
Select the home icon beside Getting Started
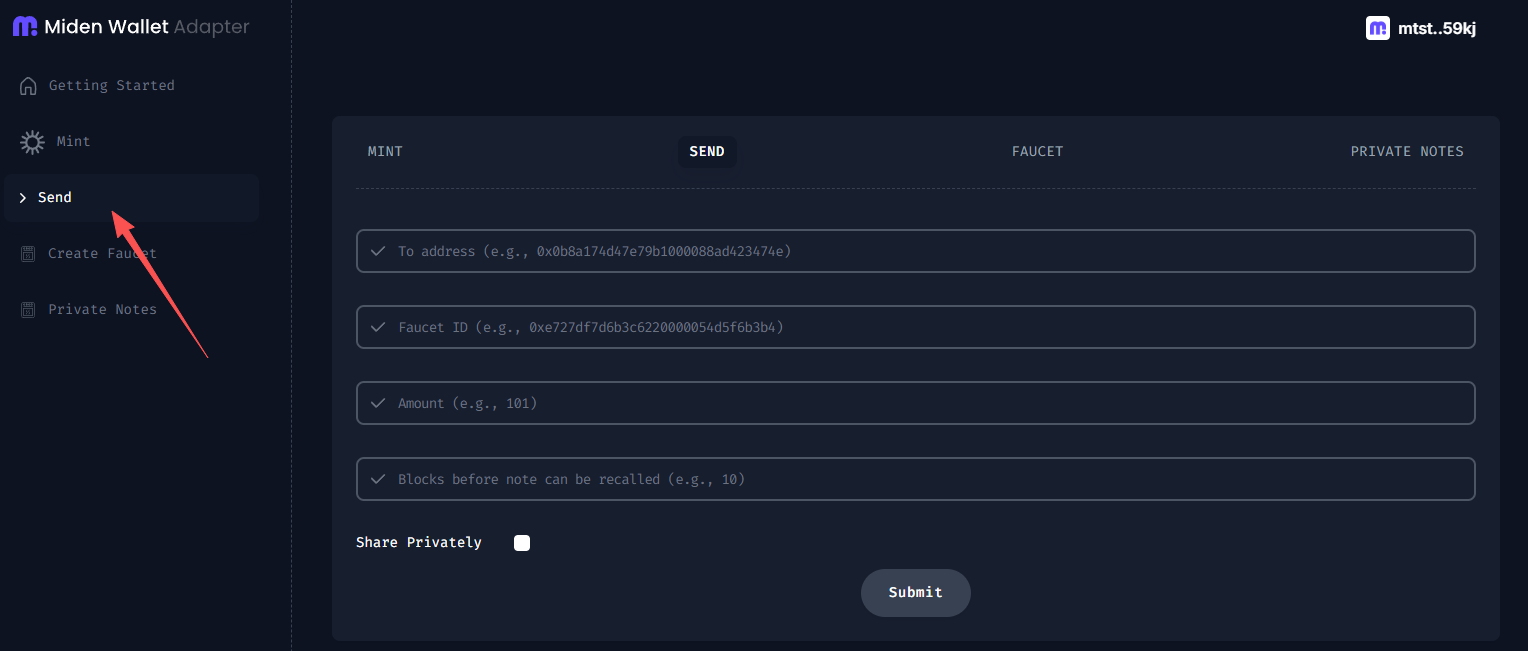click(28, 85)
